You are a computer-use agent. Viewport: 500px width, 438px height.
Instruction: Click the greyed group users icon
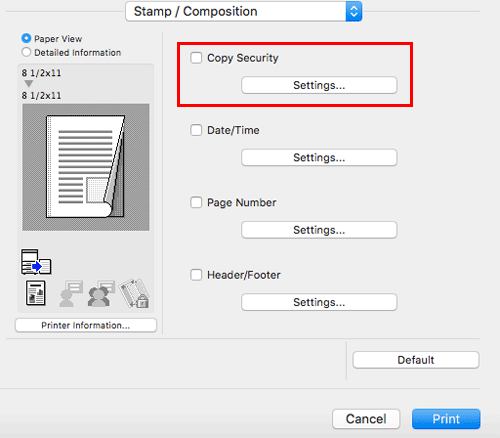(101, 293)
